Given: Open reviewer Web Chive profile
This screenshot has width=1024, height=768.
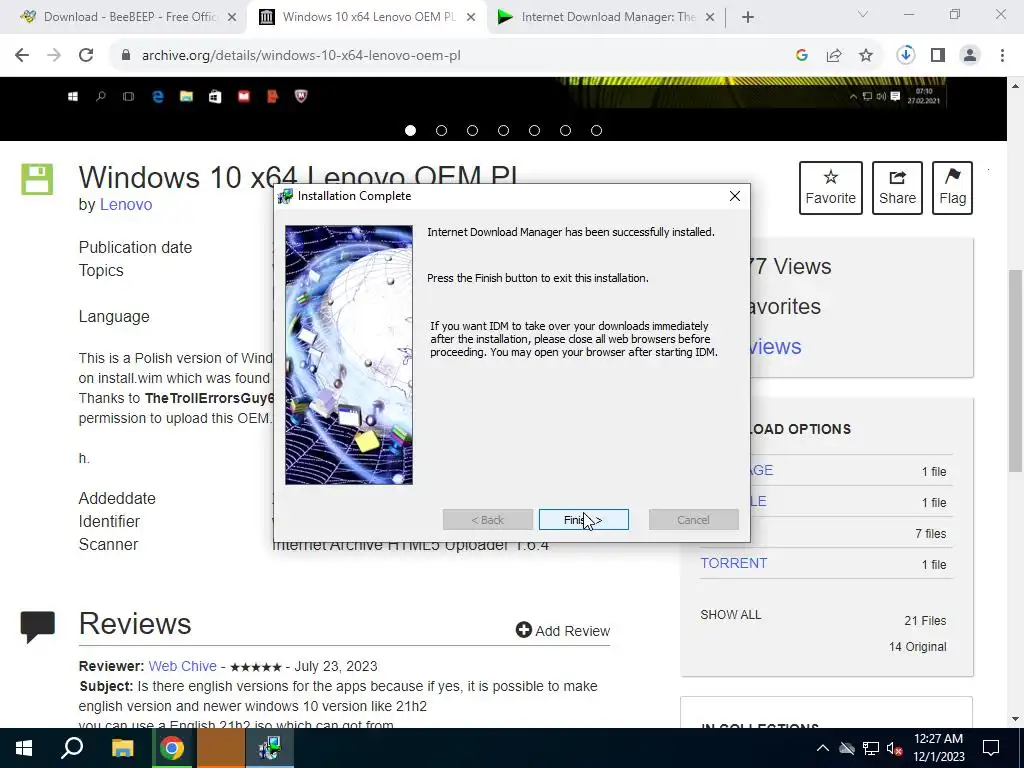Looking at the screenshot, I should coord(182,666).
